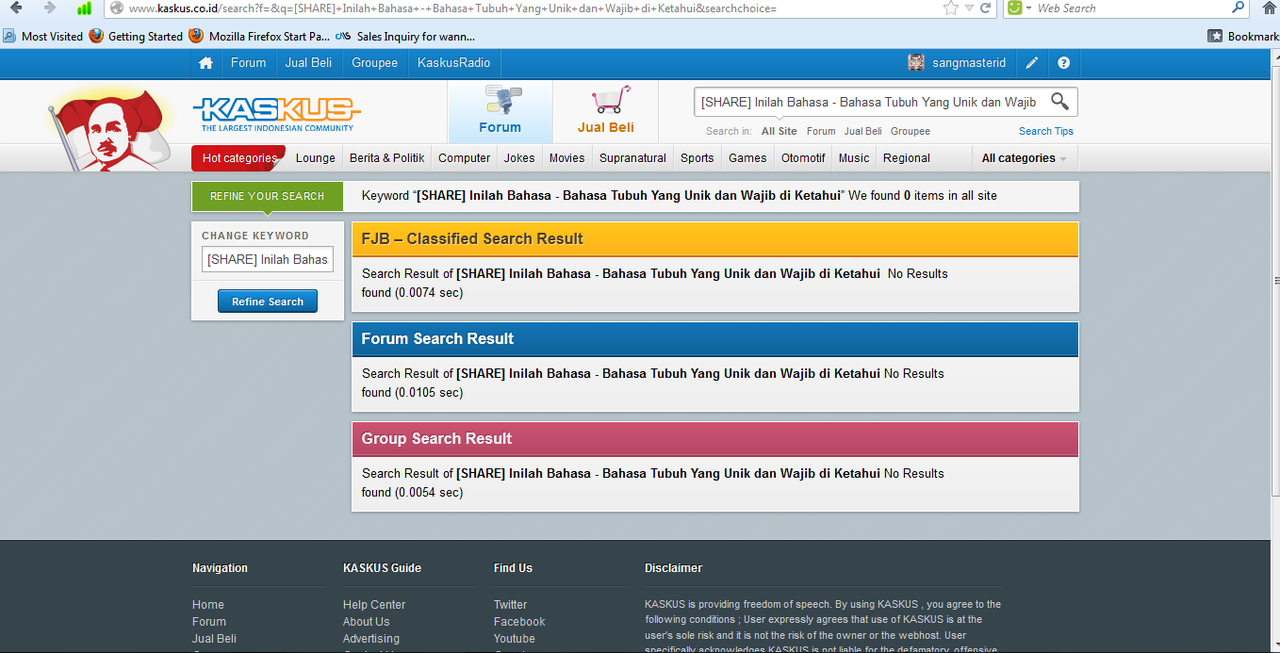
Task: Click the KASKUS logo
Action: [x=277, y=113]
